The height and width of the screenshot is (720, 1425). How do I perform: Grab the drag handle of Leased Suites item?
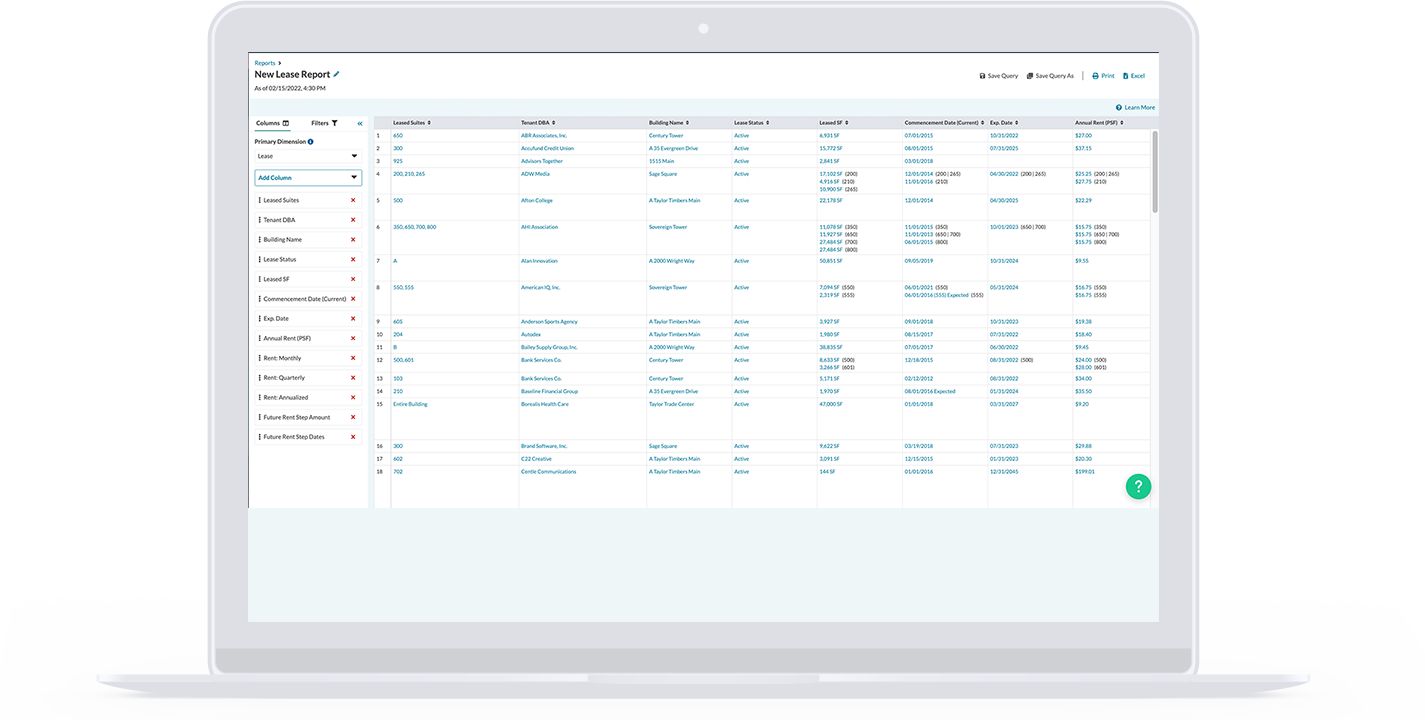[260, 200]
